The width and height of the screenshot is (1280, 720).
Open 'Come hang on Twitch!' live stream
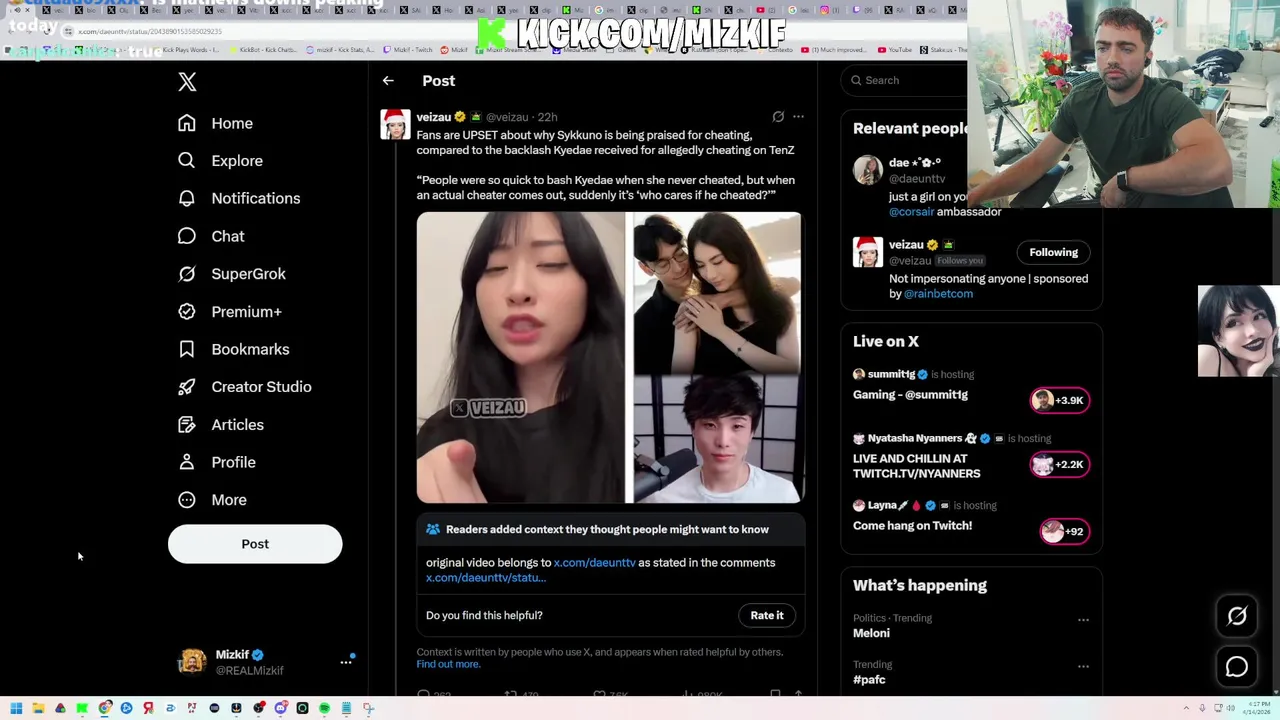click(912, 526)
